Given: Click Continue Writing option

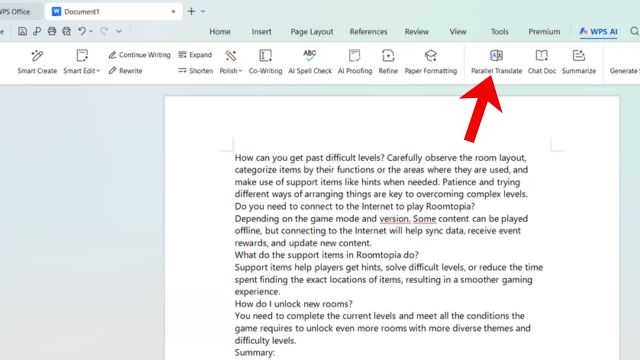Looking at the screenshot, I should click(x=140, y=55).
